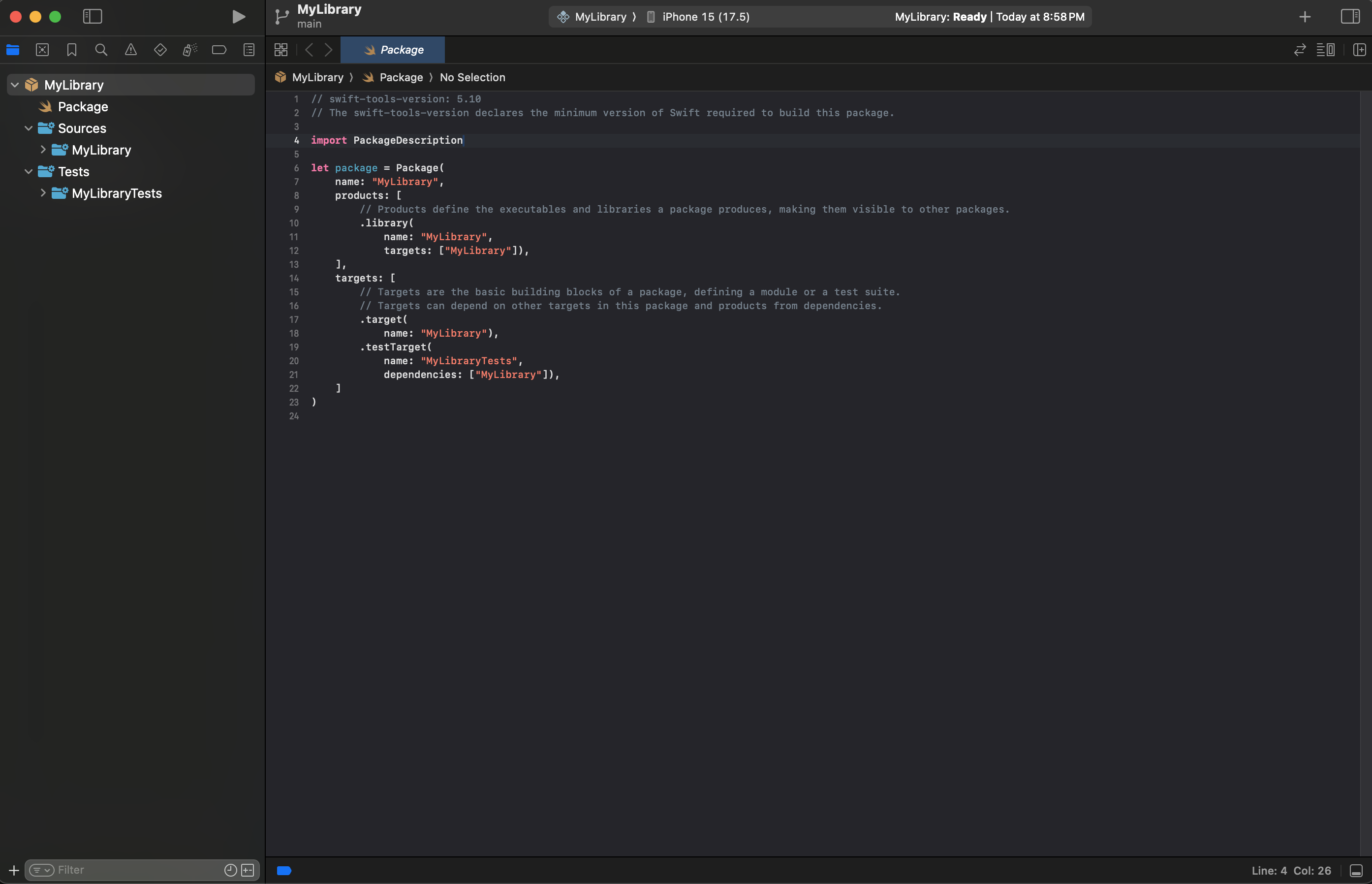Toggle the bottom debug area button

(1356, 871)
